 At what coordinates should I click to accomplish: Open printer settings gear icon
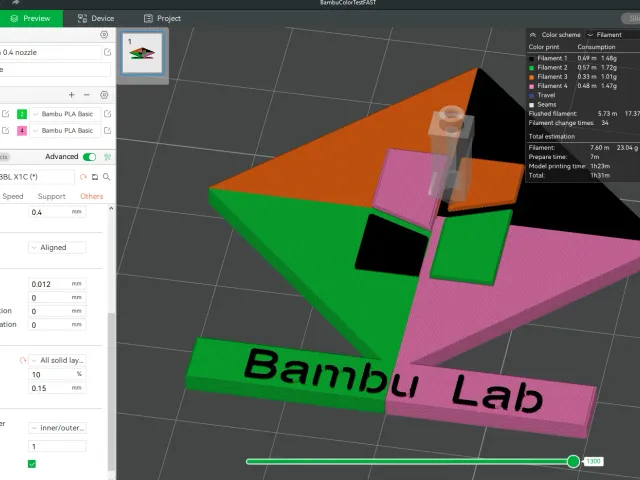[x=104, y=35]
